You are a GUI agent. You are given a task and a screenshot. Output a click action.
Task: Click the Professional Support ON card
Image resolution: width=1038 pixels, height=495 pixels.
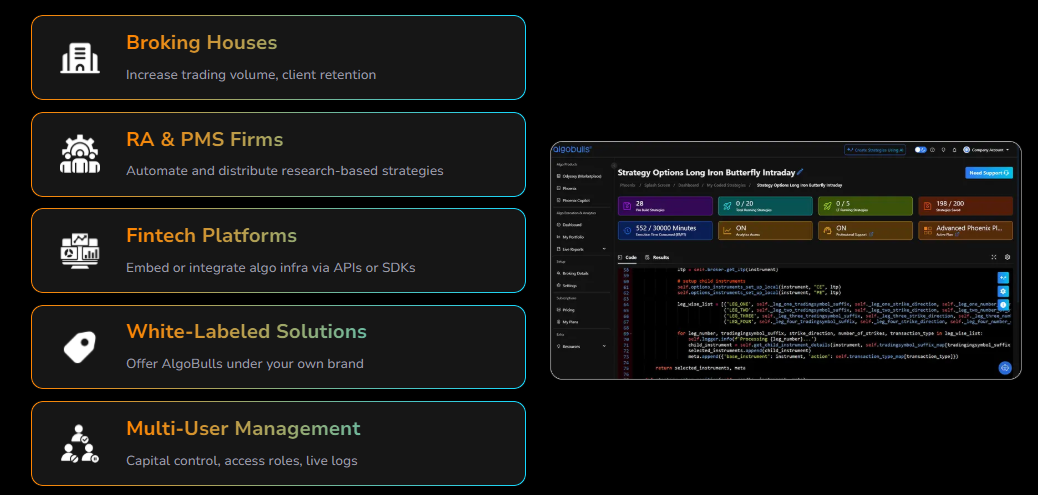pyautogui.click(x=865, y=230)
